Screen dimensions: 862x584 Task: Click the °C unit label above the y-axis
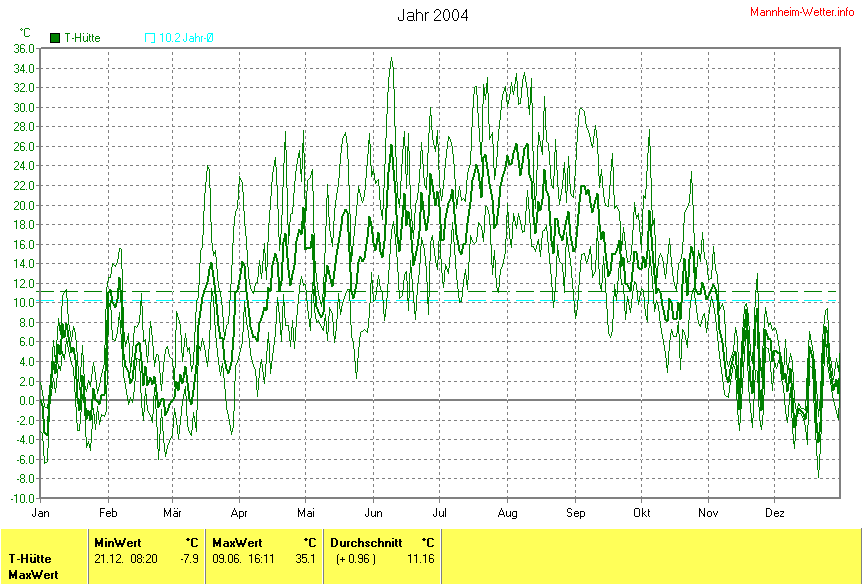[25, 32]
